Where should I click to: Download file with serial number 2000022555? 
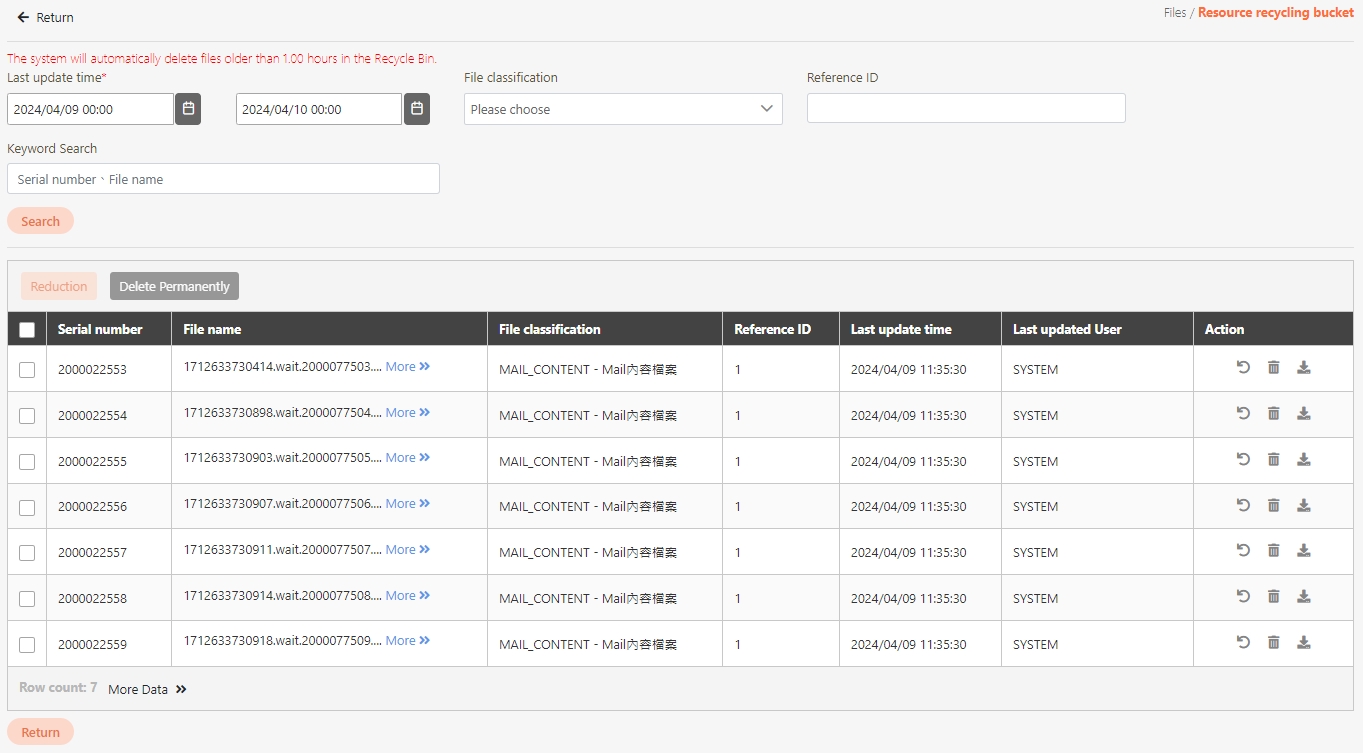pyautogui.click(x=1303, y=460)
